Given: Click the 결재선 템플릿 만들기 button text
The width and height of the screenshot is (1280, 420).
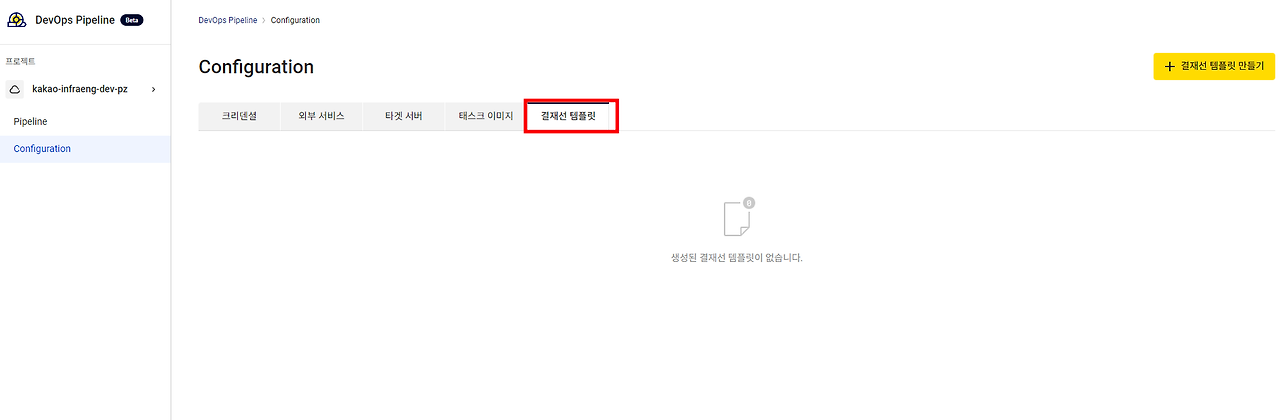Looking at the screenshot, I should pyautogui.click(x=1222, y=66).
